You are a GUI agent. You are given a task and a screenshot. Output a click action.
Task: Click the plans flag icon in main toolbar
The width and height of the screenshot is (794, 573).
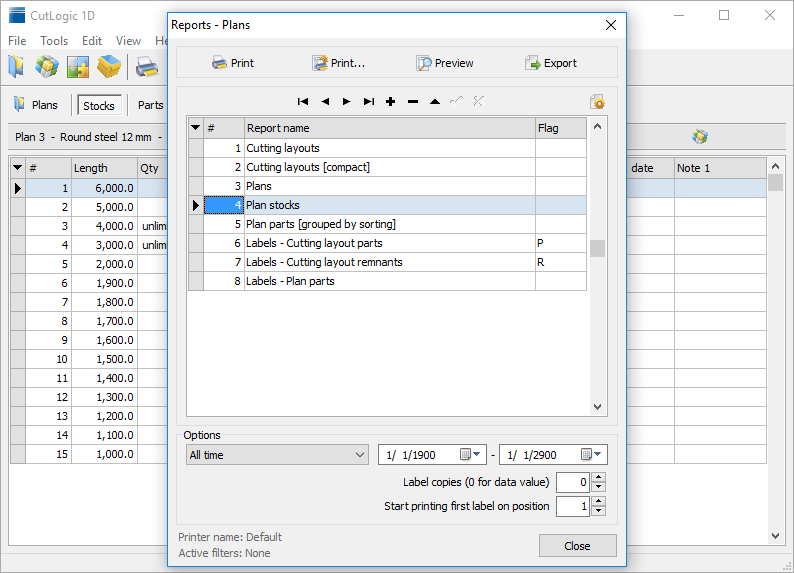click(16, 67)
